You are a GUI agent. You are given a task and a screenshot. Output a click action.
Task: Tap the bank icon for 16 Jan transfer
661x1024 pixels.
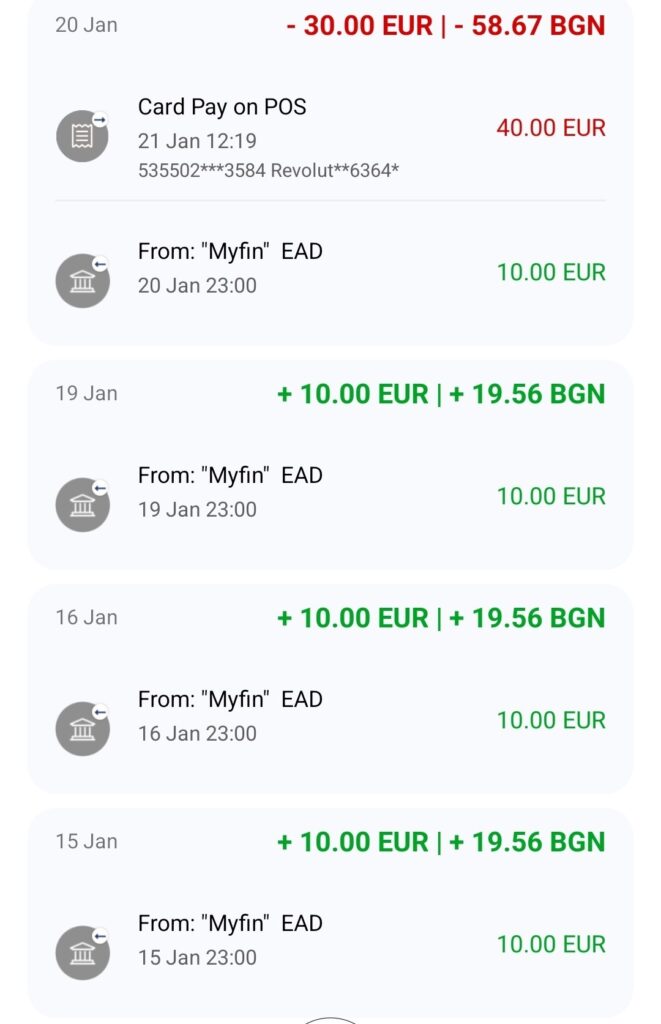[82, 729]
